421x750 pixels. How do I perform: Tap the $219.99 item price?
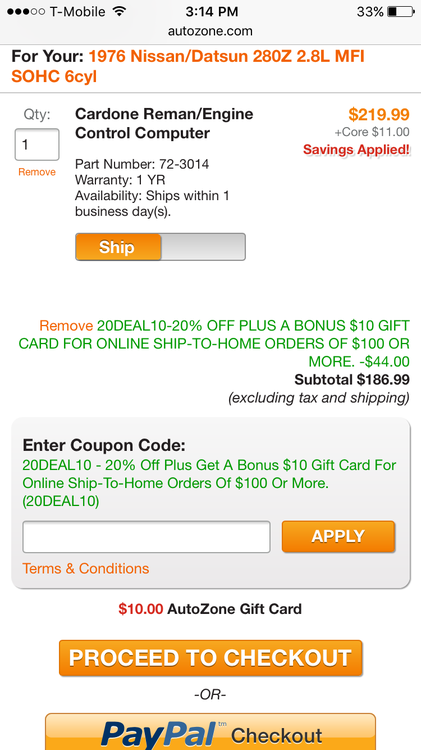(379, 114)
